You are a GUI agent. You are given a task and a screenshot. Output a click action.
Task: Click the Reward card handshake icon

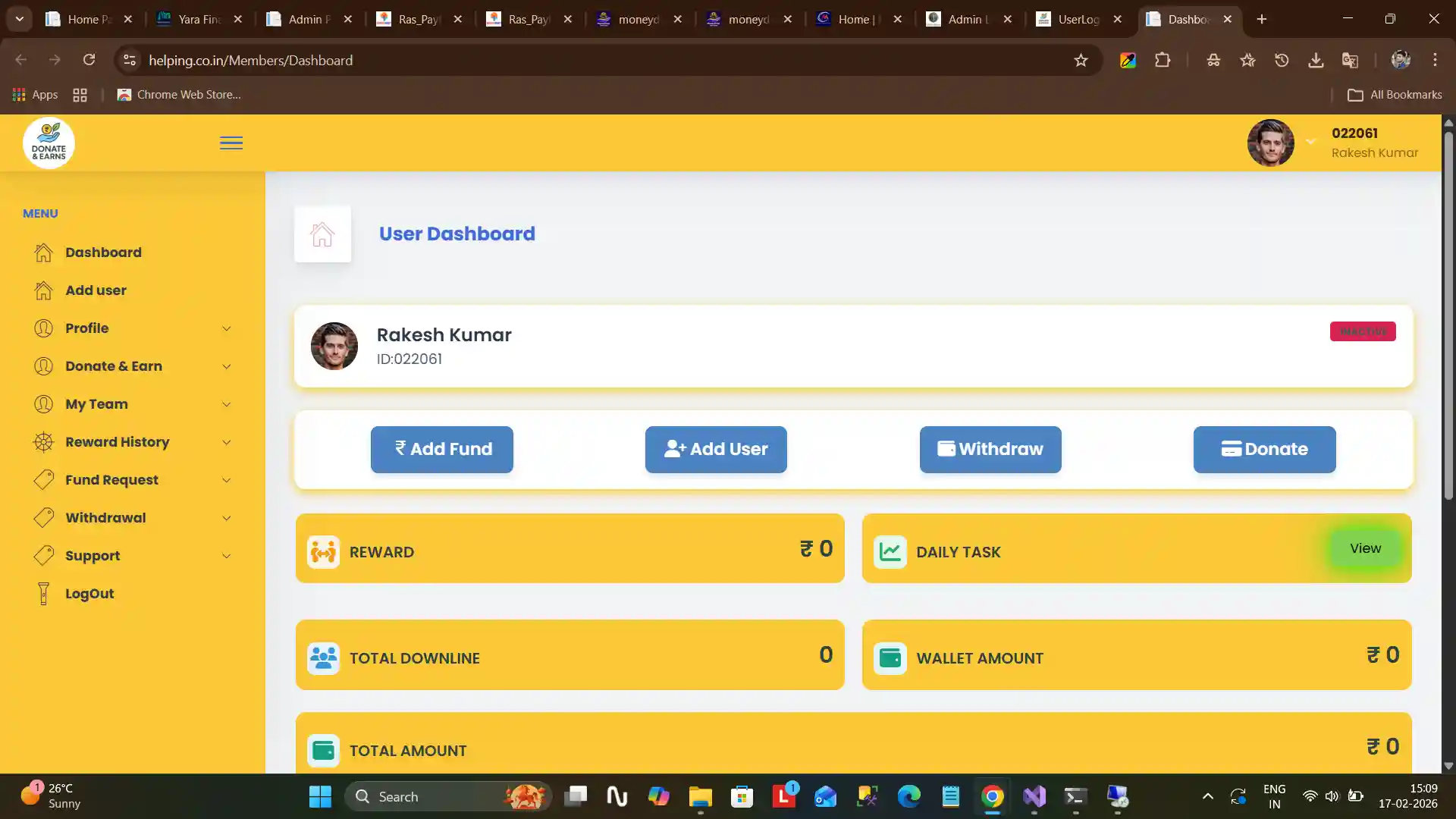(x=324, y=552)
